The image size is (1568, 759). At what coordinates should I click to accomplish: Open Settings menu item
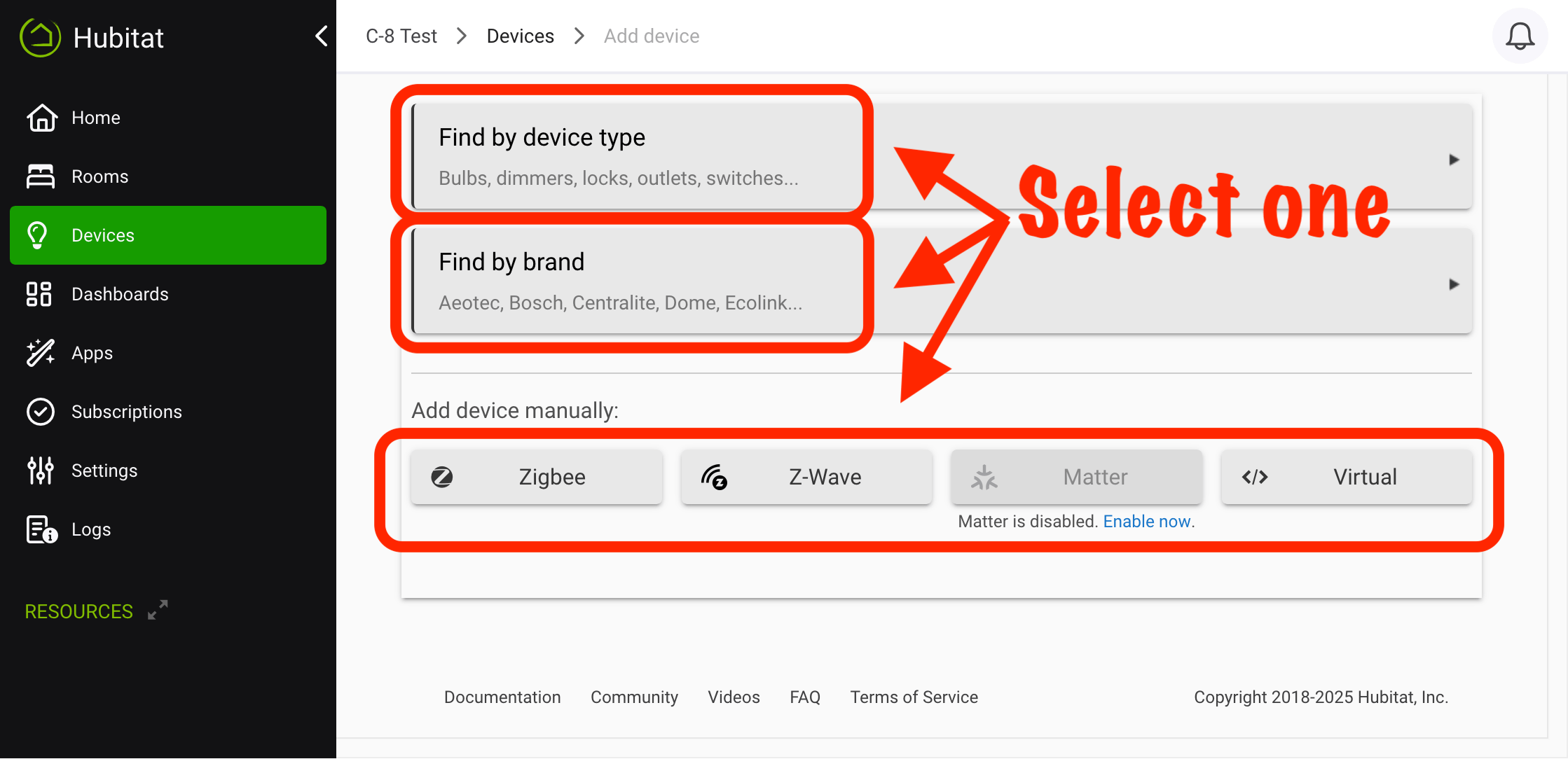tap(168, 471)
